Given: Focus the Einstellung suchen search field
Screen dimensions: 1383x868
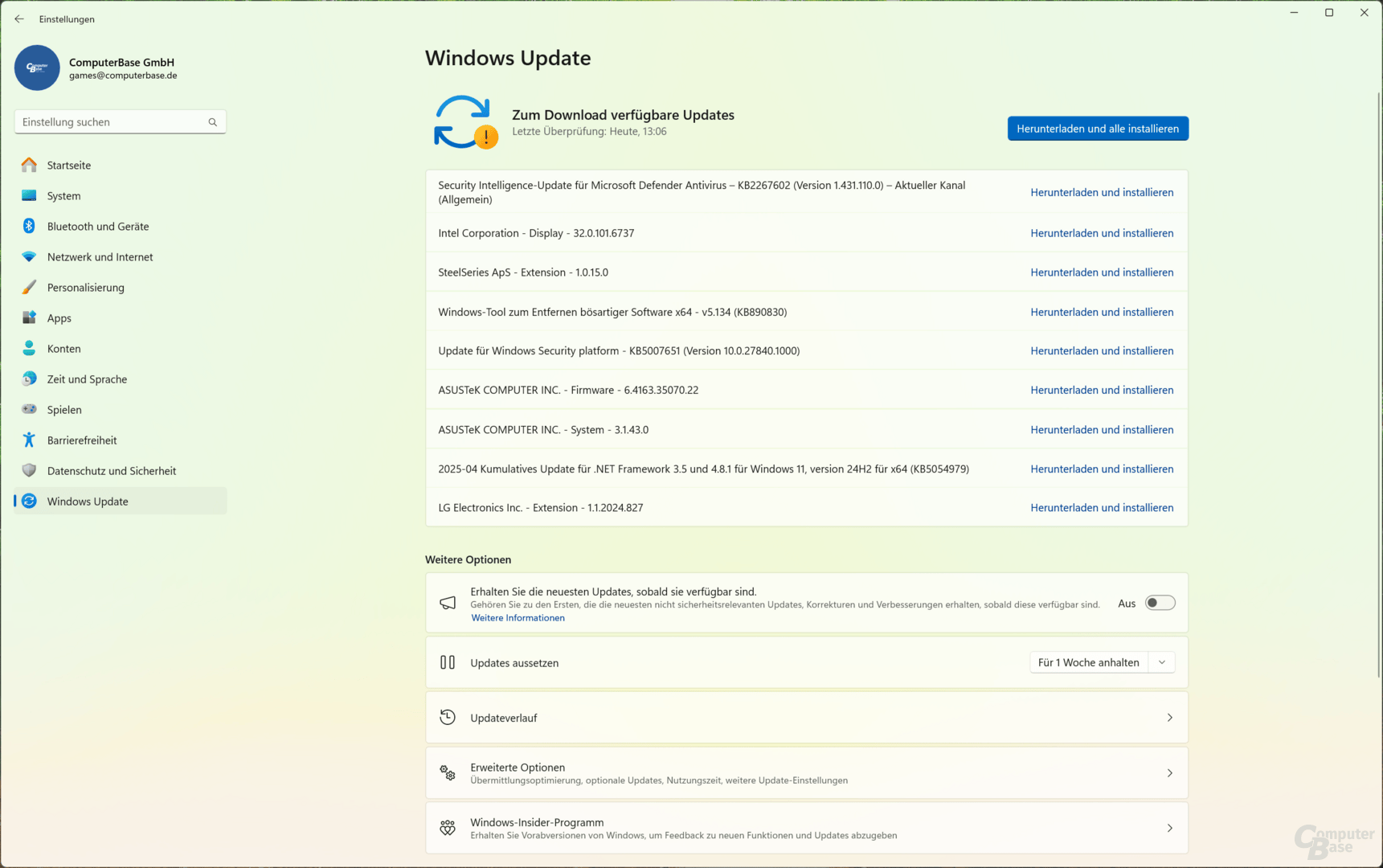Looking at the screenshot, I should (x=121, y=122).
